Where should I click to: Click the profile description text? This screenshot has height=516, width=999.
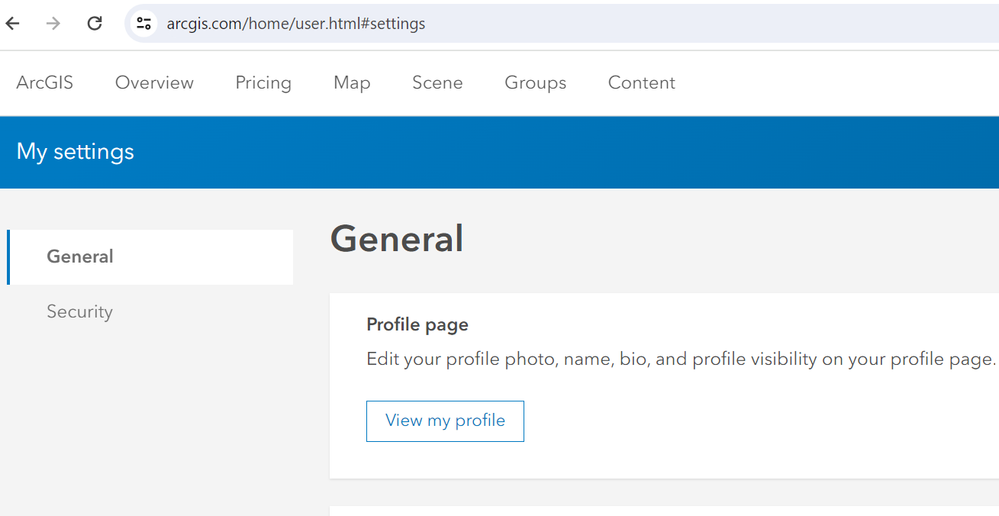coord(680,359)
